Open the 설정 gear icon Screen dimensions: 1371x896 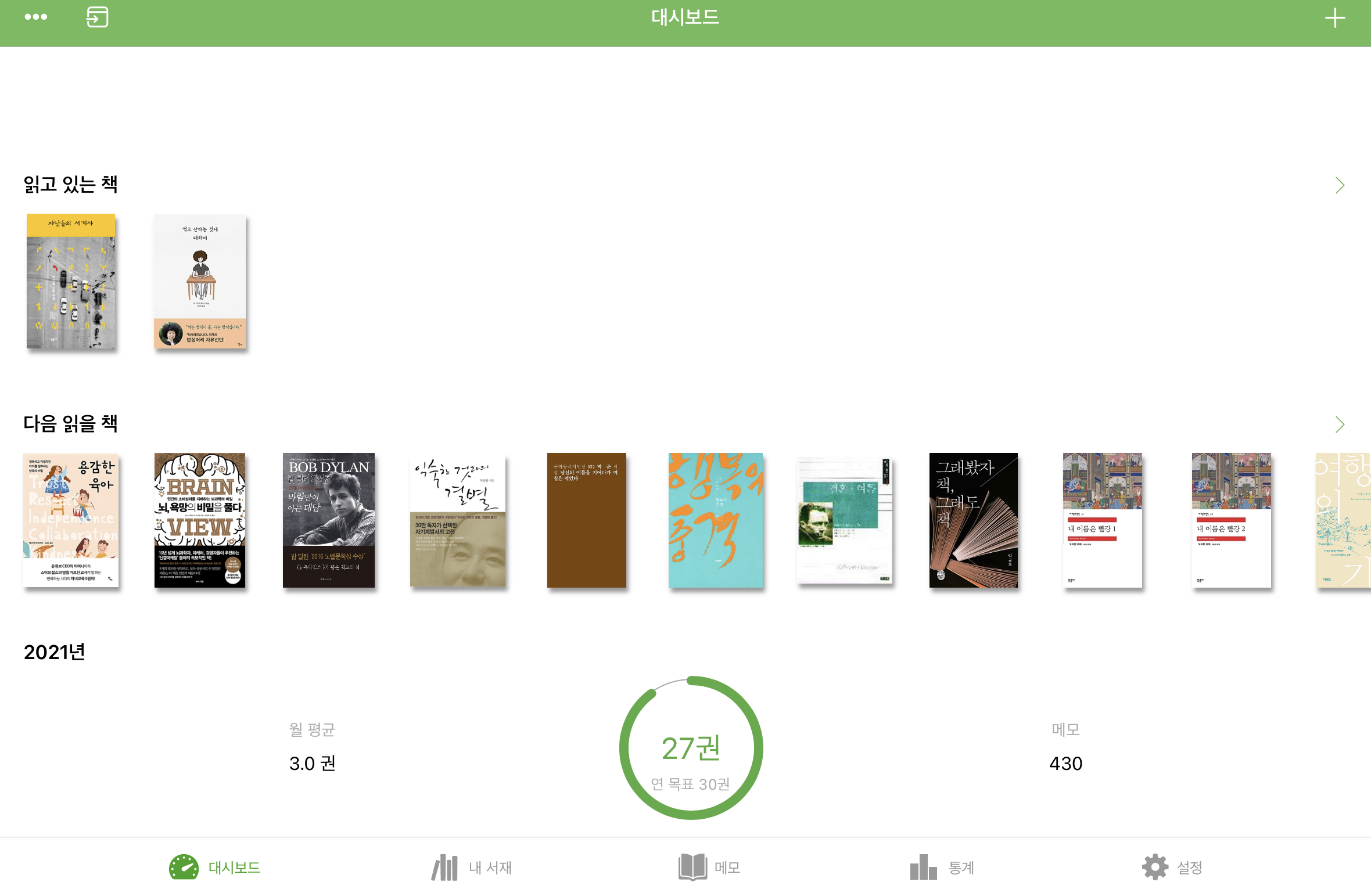(1155, 867)
